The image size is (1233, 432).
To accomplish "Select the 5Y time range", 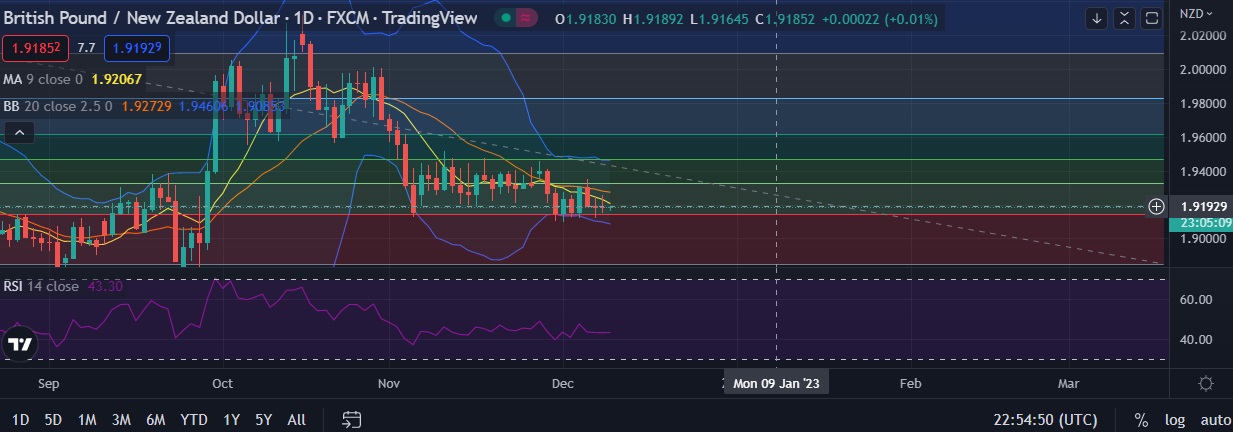I will 263,419.
